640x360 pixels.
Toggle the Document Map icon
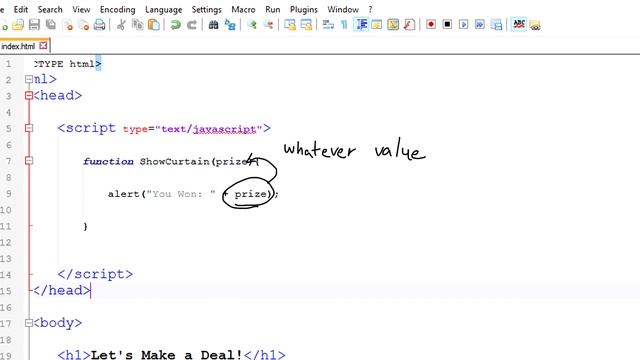393,25
